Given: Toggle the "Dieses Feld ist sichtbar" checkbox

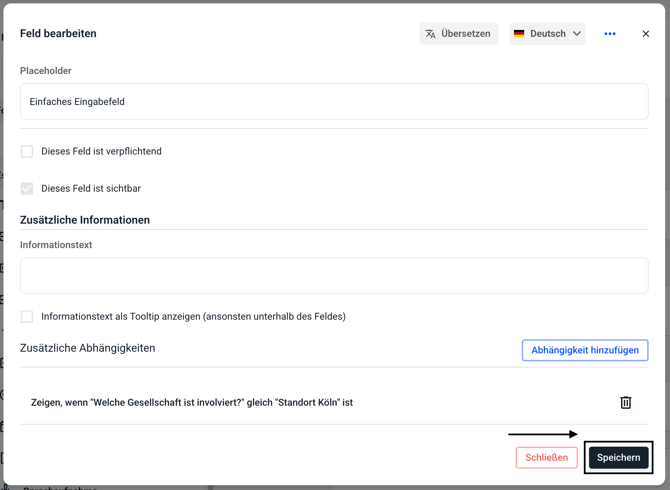Looking at the screenshot, I should click(27, 189).
